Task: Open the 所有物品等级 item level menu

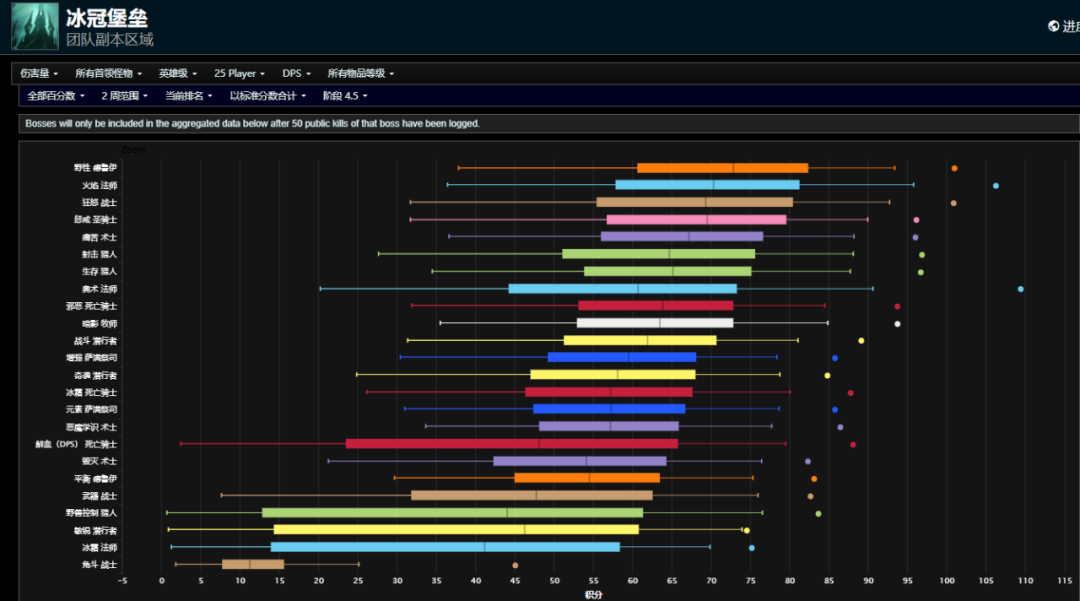Action: coord(360,73)
